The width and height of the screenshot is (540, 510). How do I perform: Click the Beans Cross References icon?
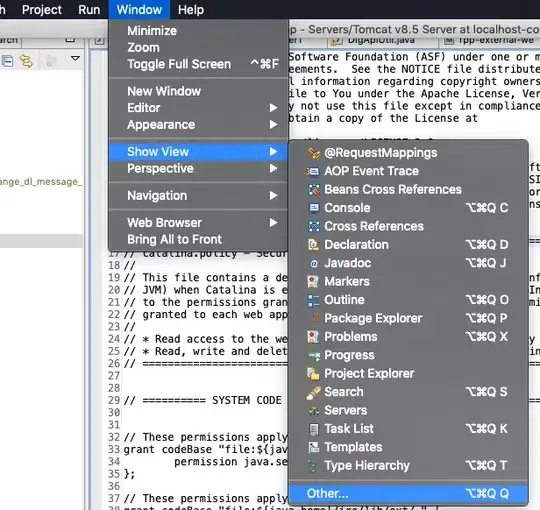coord(314,189)
